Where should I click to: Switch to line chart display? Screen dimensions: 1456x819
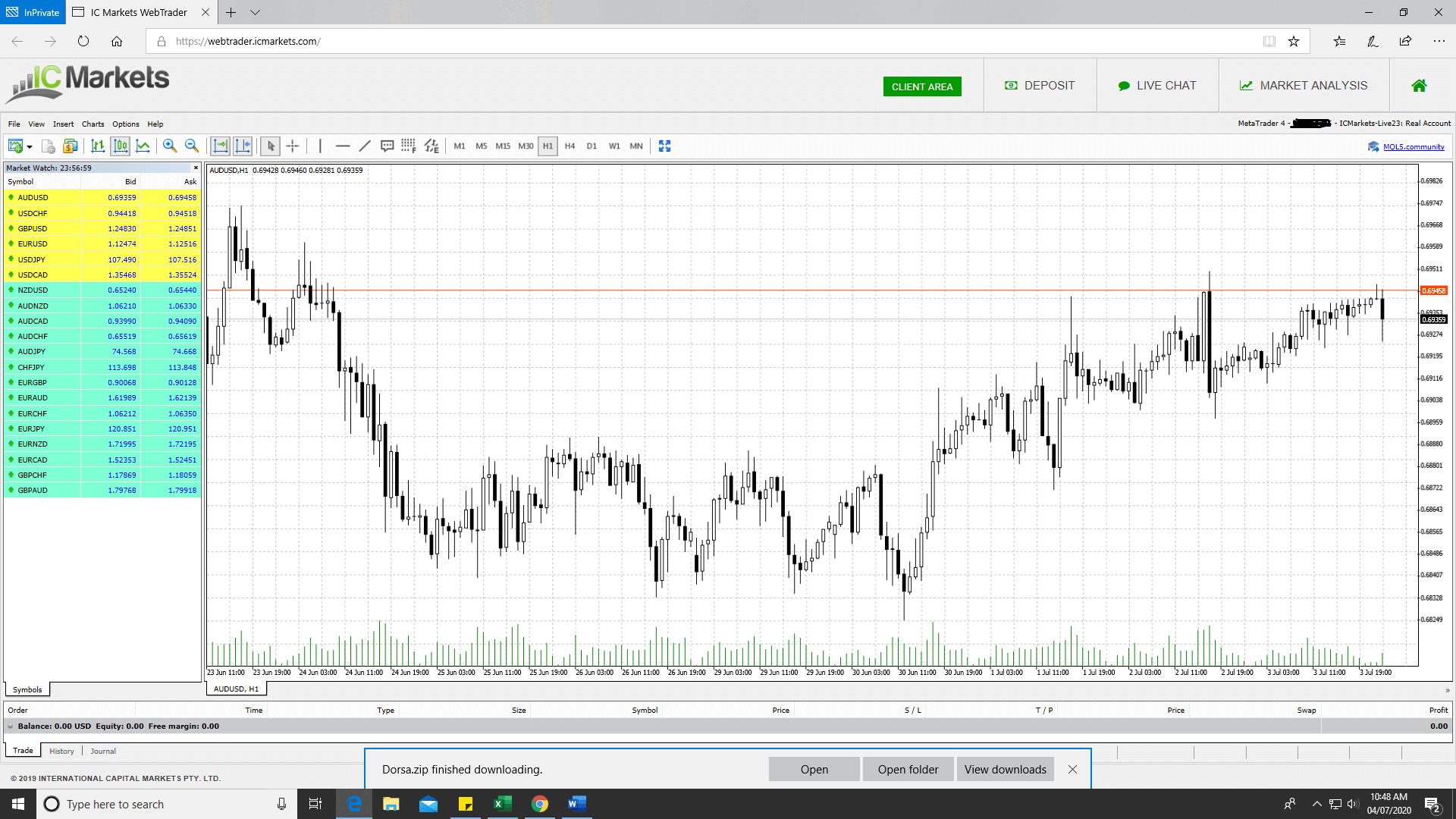tap(143, 146)
